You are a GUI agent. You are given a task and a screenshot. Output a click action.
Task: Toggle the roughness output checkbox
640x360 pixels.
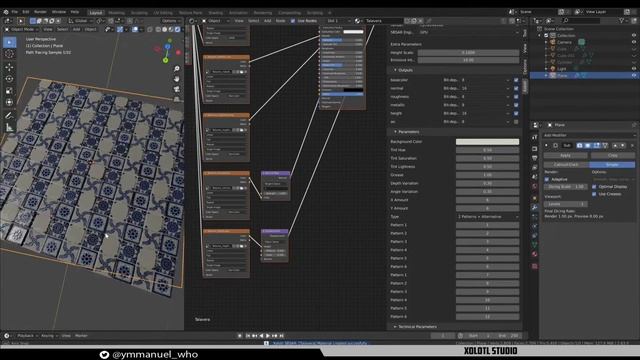pos(516,97)
